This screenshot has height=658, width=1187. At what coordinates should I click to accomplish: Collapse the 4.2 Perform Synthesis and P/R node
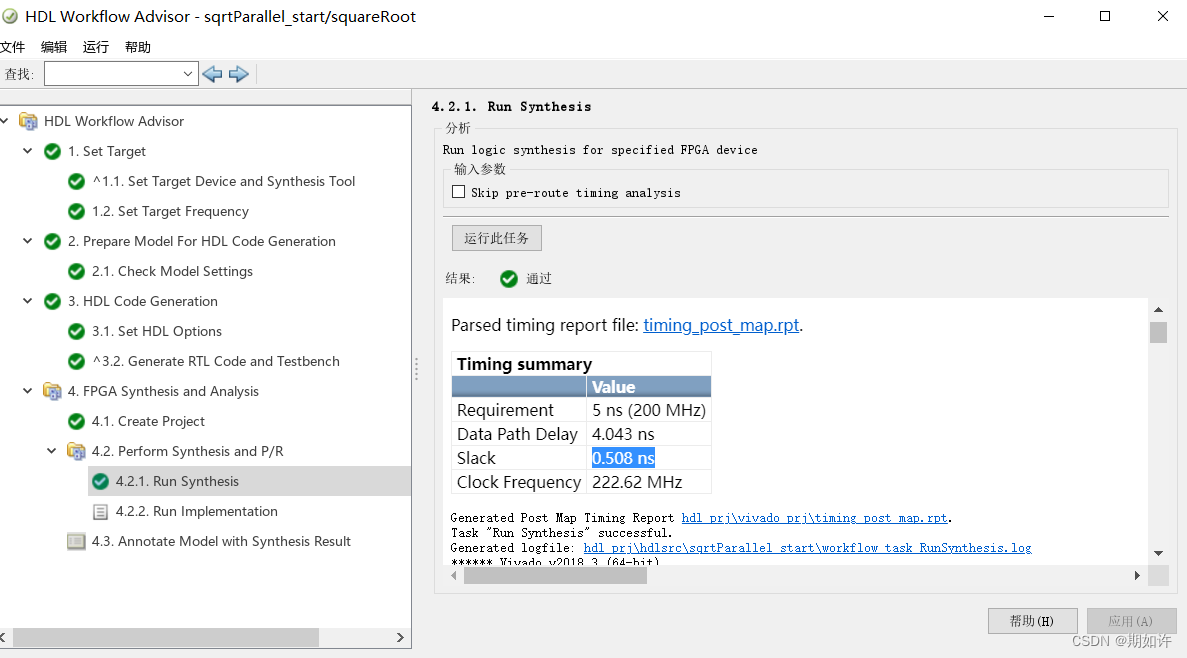pyautogui.click(x=51, y=451)
